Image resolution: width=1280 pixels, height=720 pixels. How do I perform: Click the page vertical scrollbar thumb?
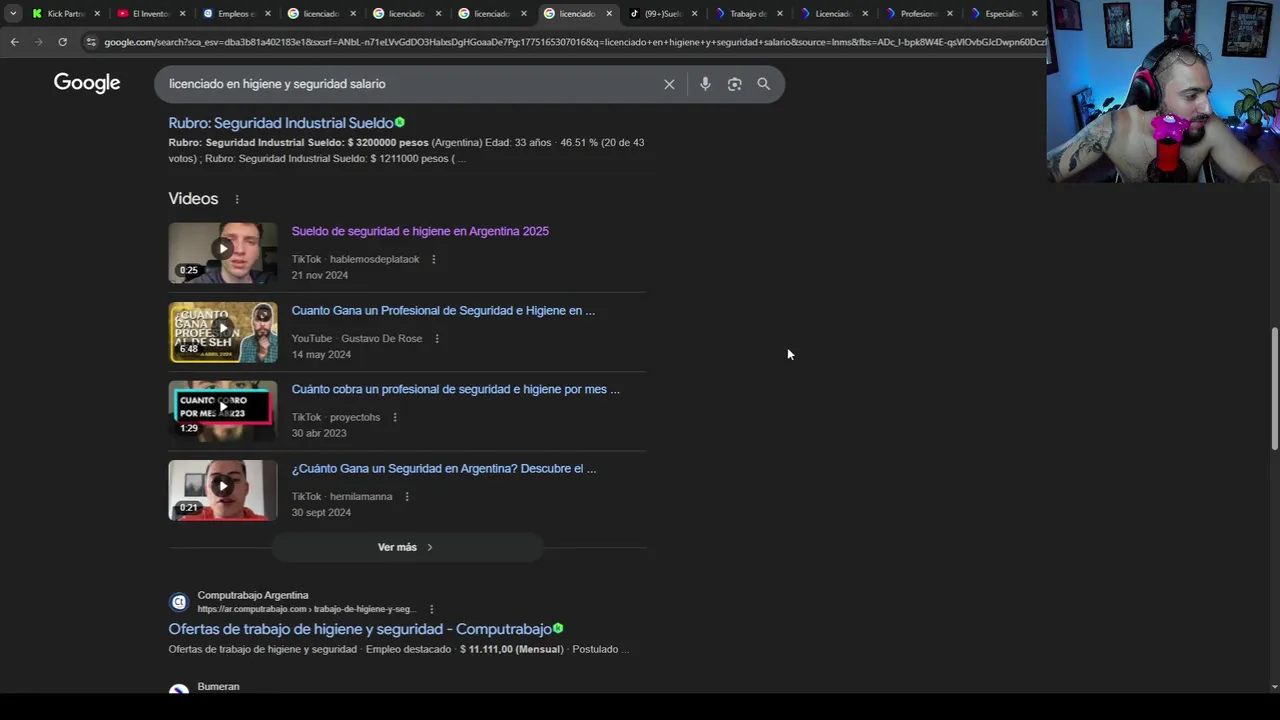coord(1274,388)
